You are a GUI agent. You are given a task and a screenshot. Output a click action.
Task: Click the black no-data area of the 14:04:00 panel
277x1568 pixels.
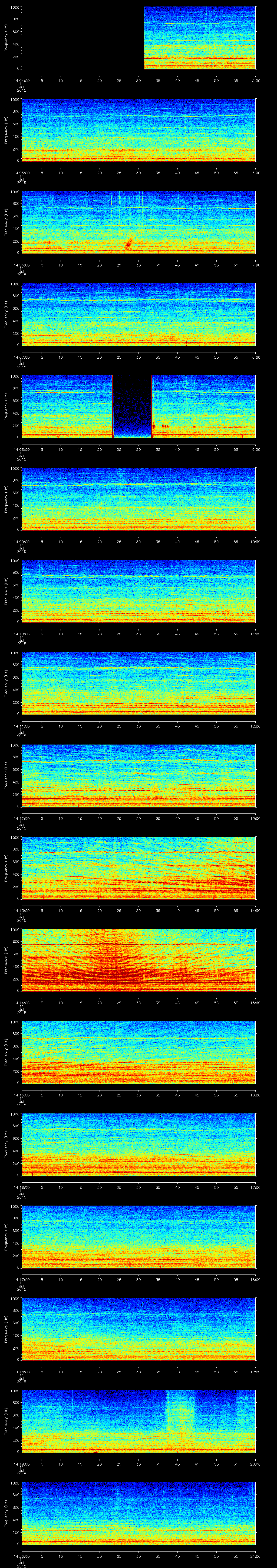coord(83,38)
